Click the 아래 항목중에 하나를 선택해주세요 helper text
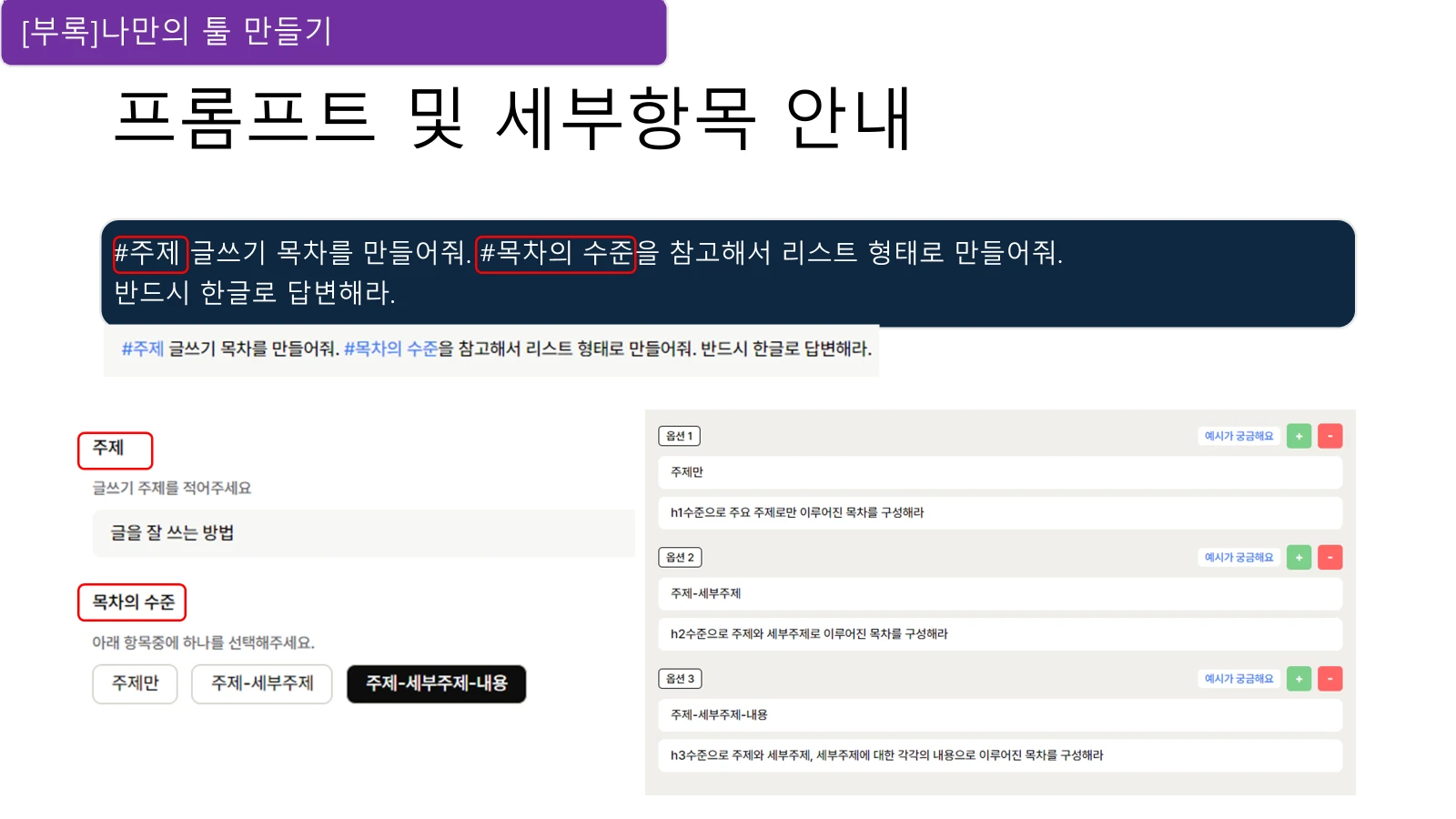 [x=203, y=642]
